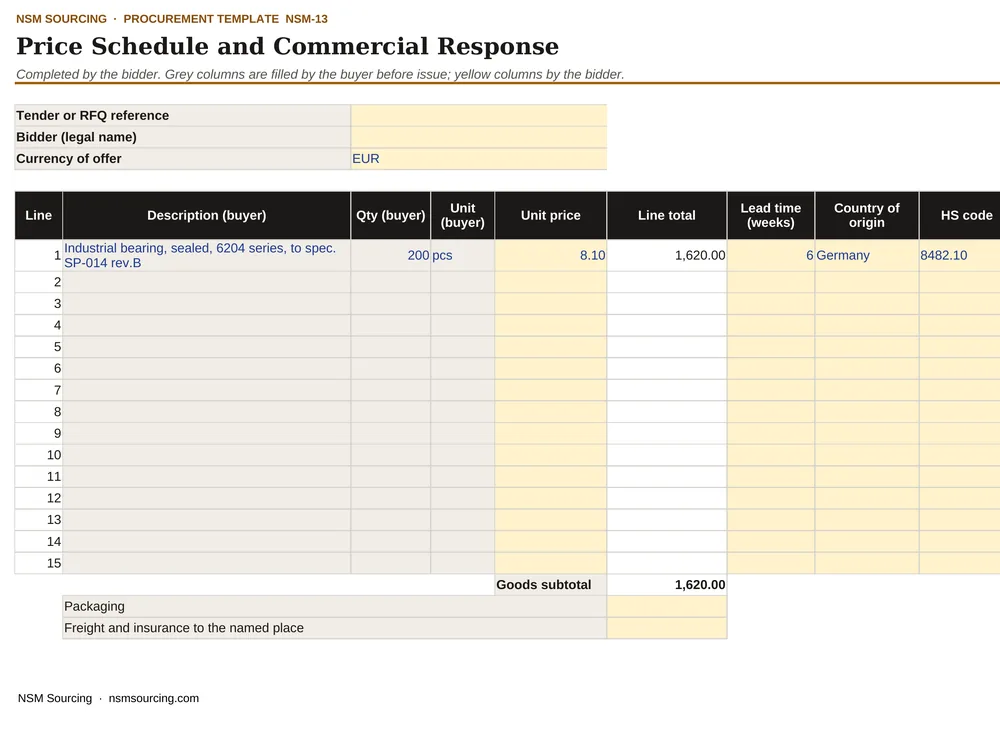Select the Industrial bearing description cell
The width and height of the screenshot is (1000, 750).
[207, 255]
